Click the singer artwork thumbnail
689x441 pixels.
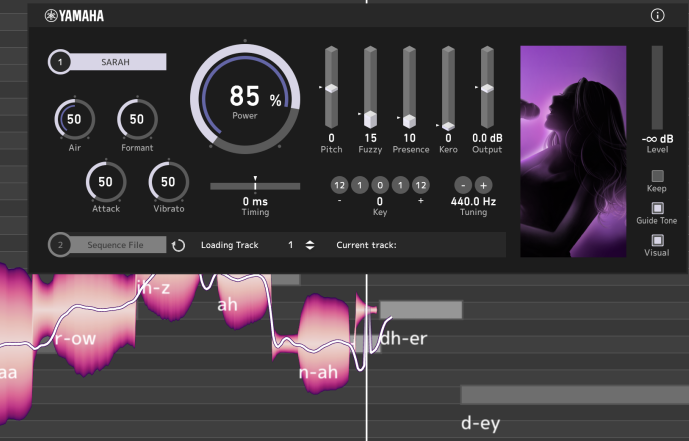[573, 150]
